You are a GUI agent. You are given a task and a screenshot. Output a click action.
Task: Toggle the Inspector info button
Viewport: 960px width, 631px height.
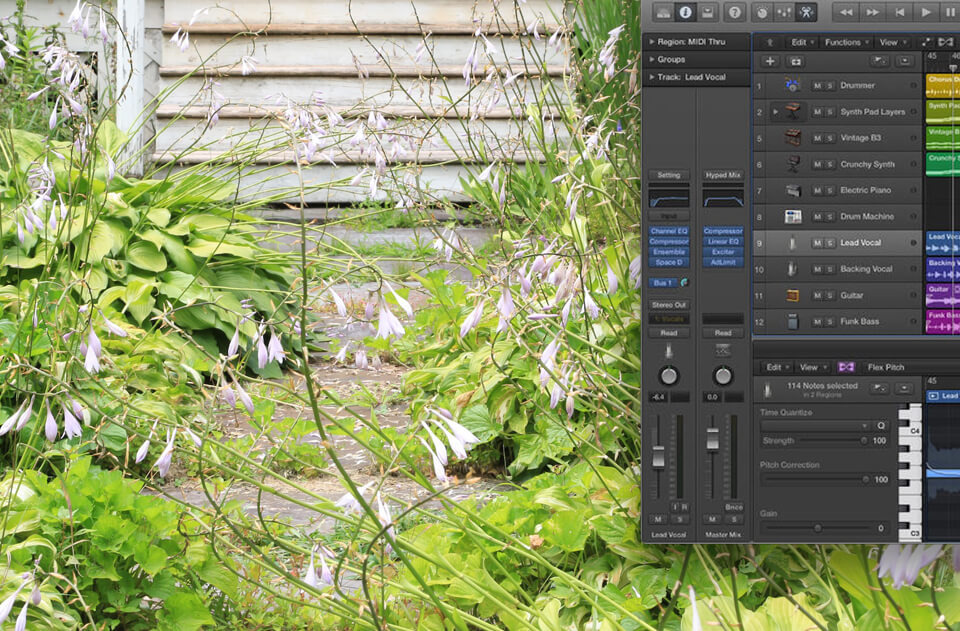tap(685, 12)
